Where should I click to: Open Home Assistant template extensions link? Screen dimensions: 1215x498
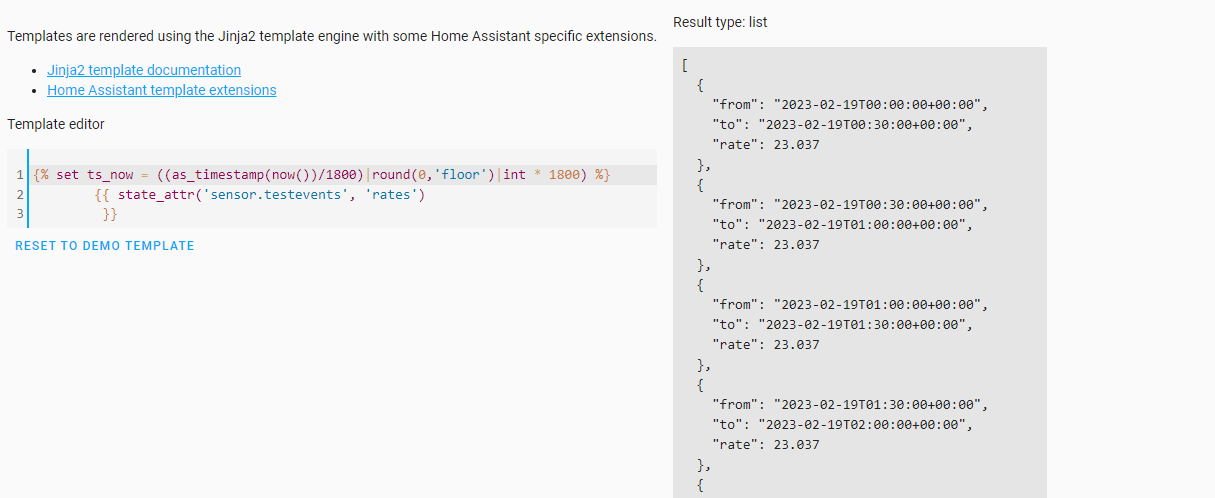click(x=162, y=90)
